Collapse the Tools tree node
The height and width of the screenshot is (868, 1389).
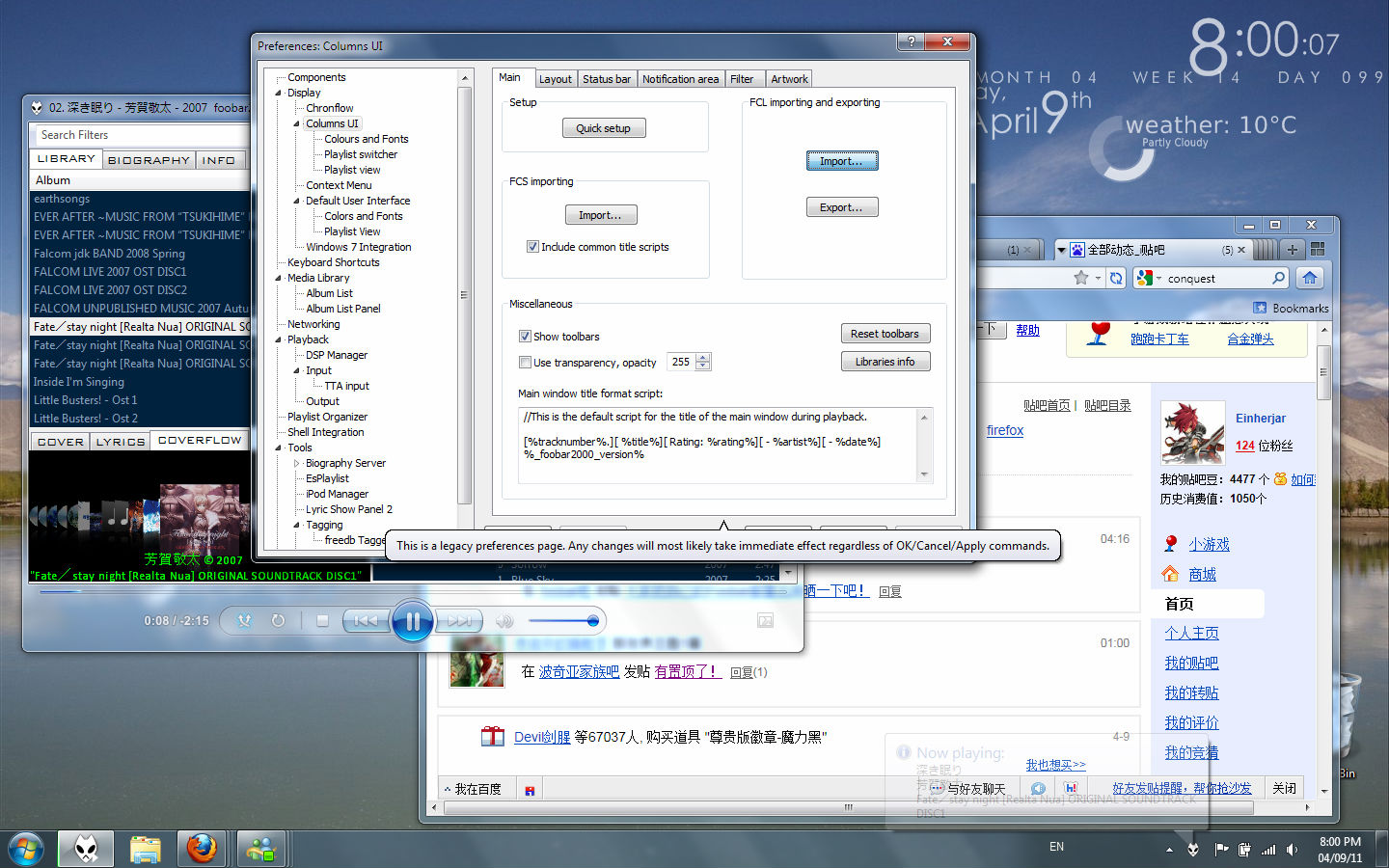click(279, 448)
